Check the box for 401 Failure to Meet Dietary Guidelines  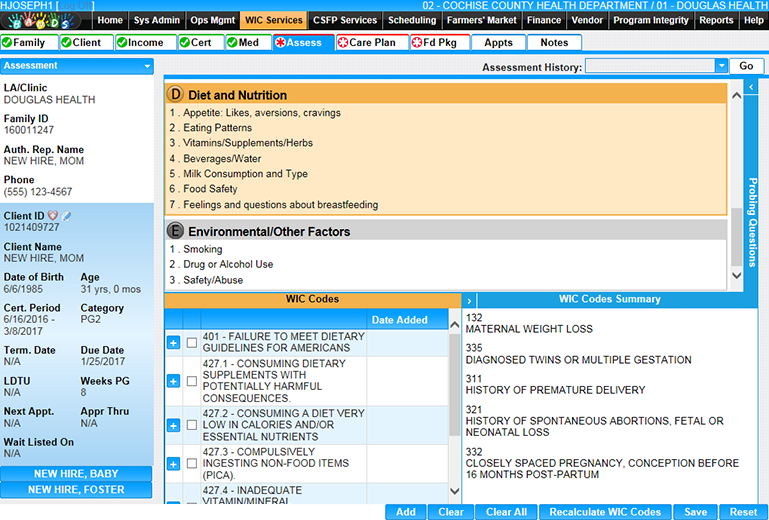(x=192, y=343)
